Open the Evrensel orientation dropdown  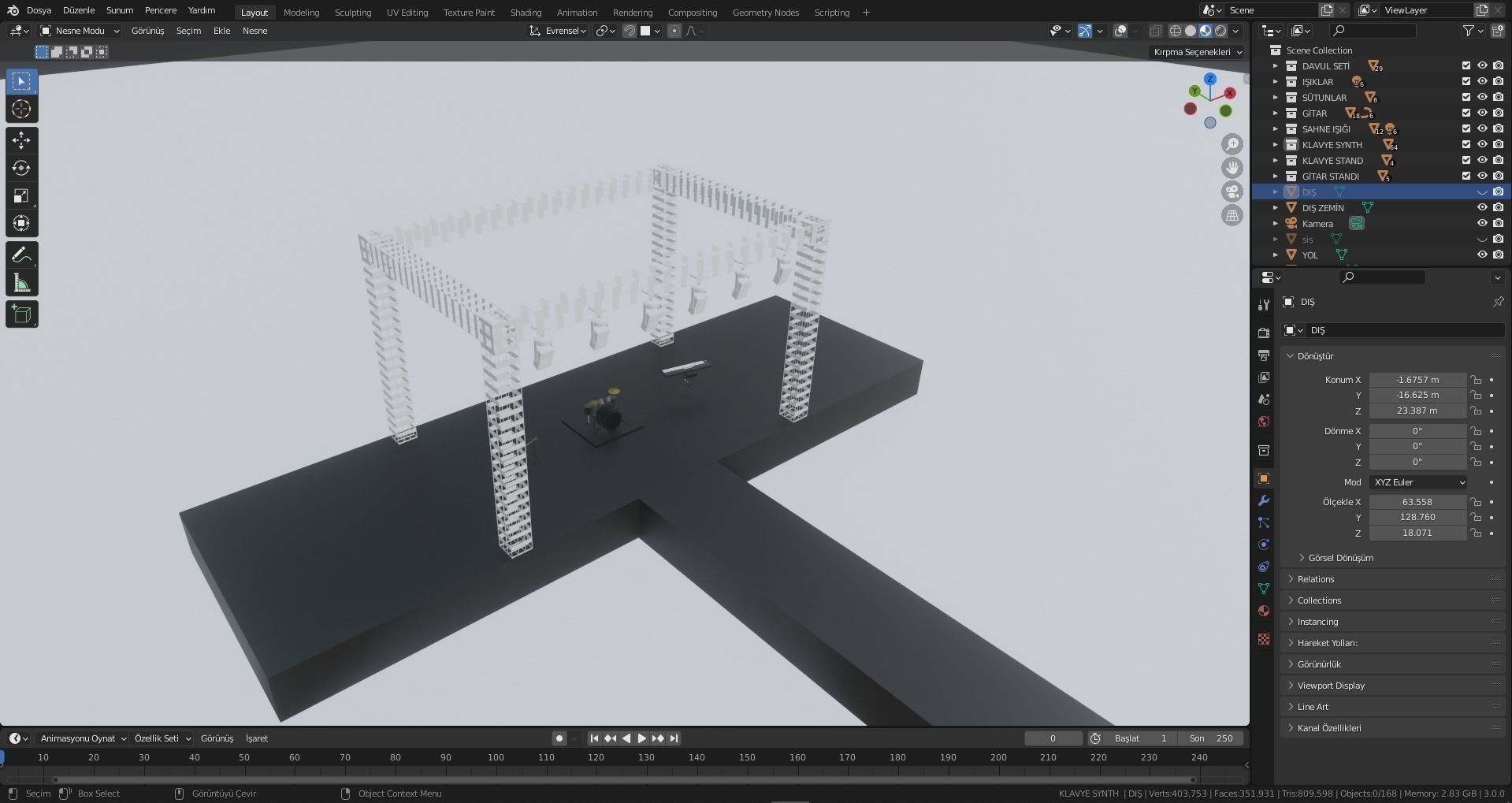(x=558, y=31)
